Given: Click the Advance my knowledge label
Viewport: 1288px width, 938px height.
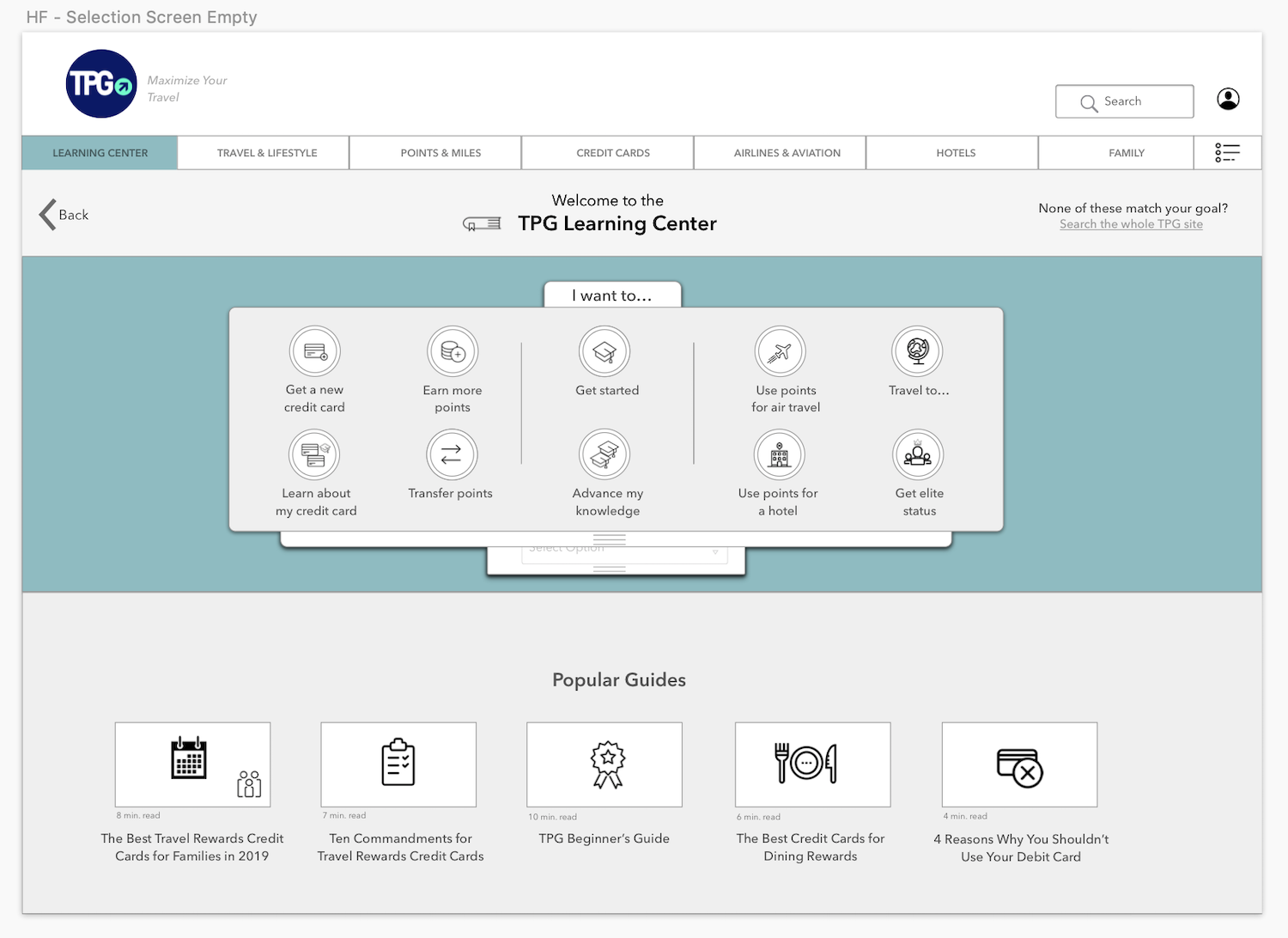Looking at the screenshot, I should (x=608, y=502).
